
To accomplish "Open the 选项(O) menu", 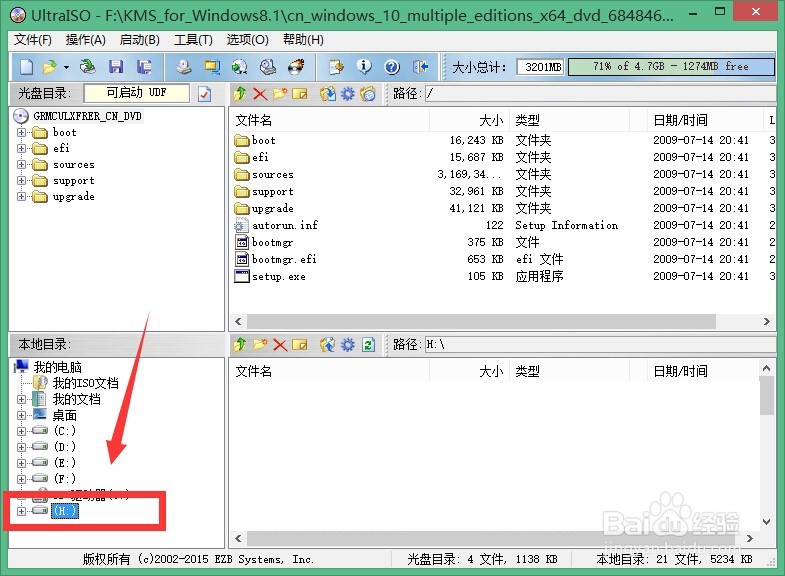I will [247, 40].
